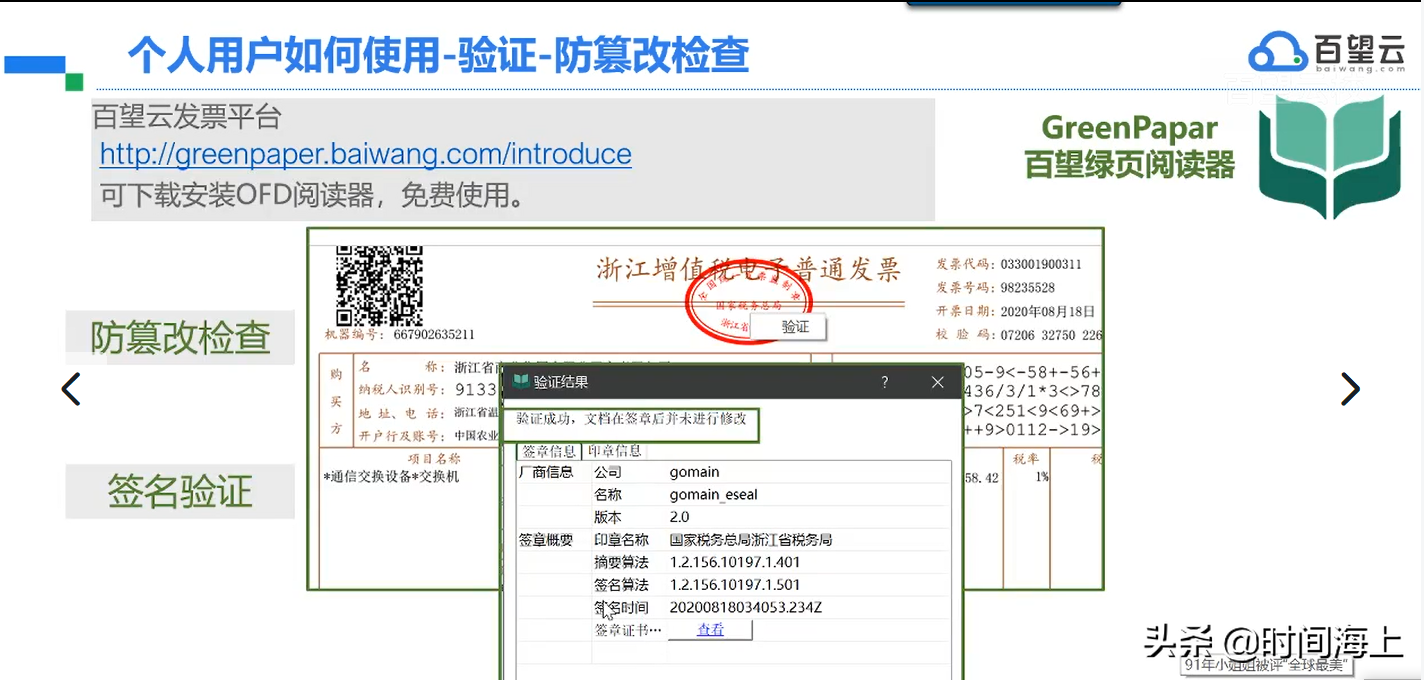The height and width of the screenshot is (680, 1424).
Task: Click the *通信交换设备*交换机 item row
Action: click(x=391, y=477)
